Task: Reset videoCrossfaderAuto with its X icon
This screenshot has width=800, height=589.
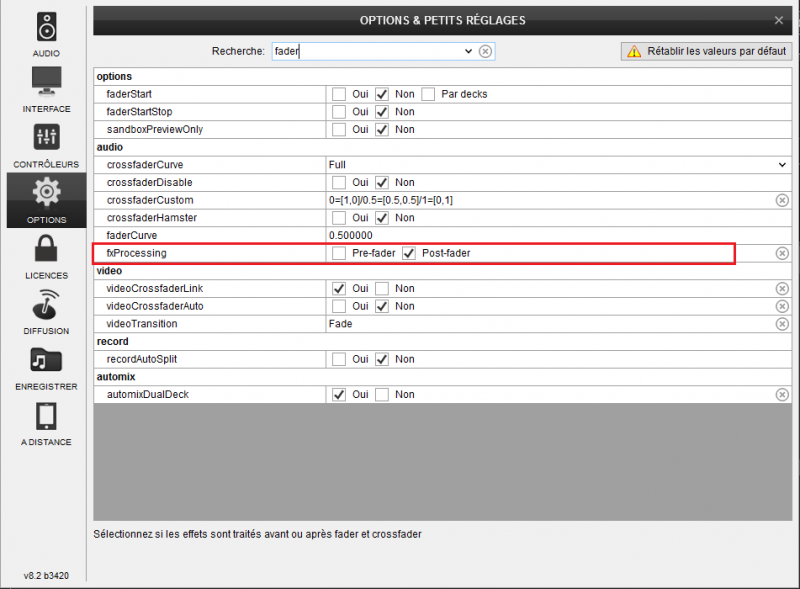Action: pos(782,306)
